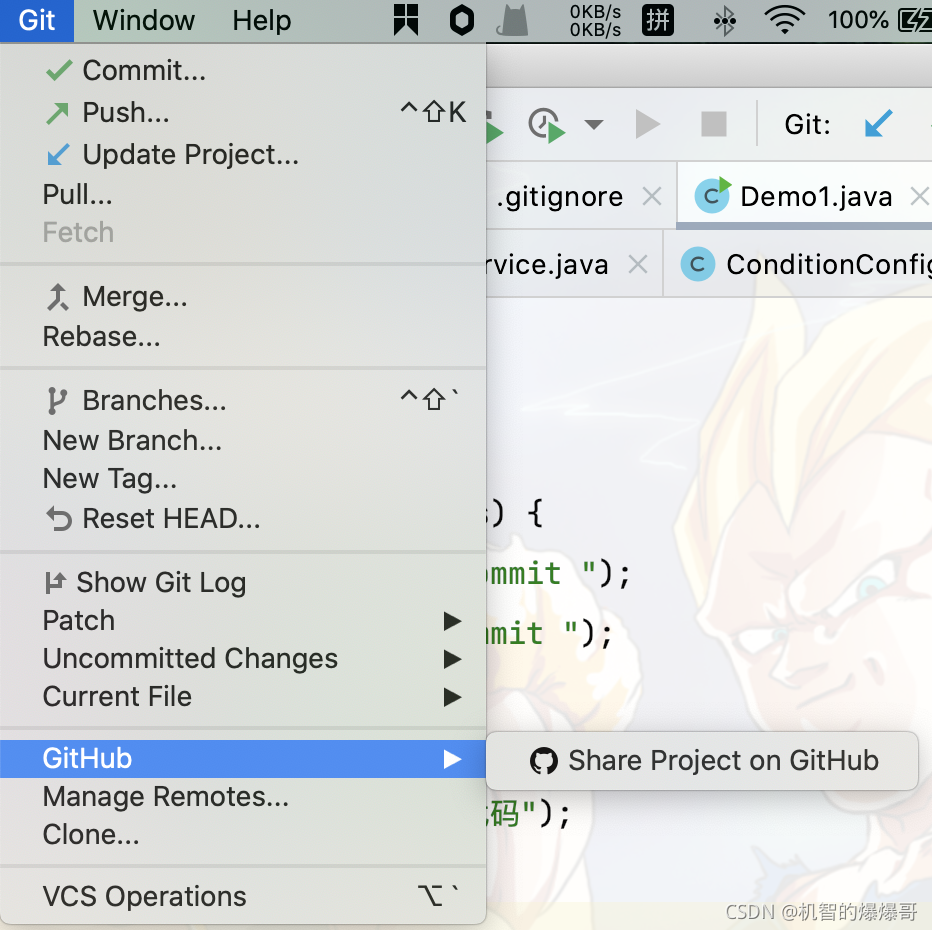This screenshot has height=930, width=932.
Task: Click the Merge icon in menu
Action: [x=58, y=297]
